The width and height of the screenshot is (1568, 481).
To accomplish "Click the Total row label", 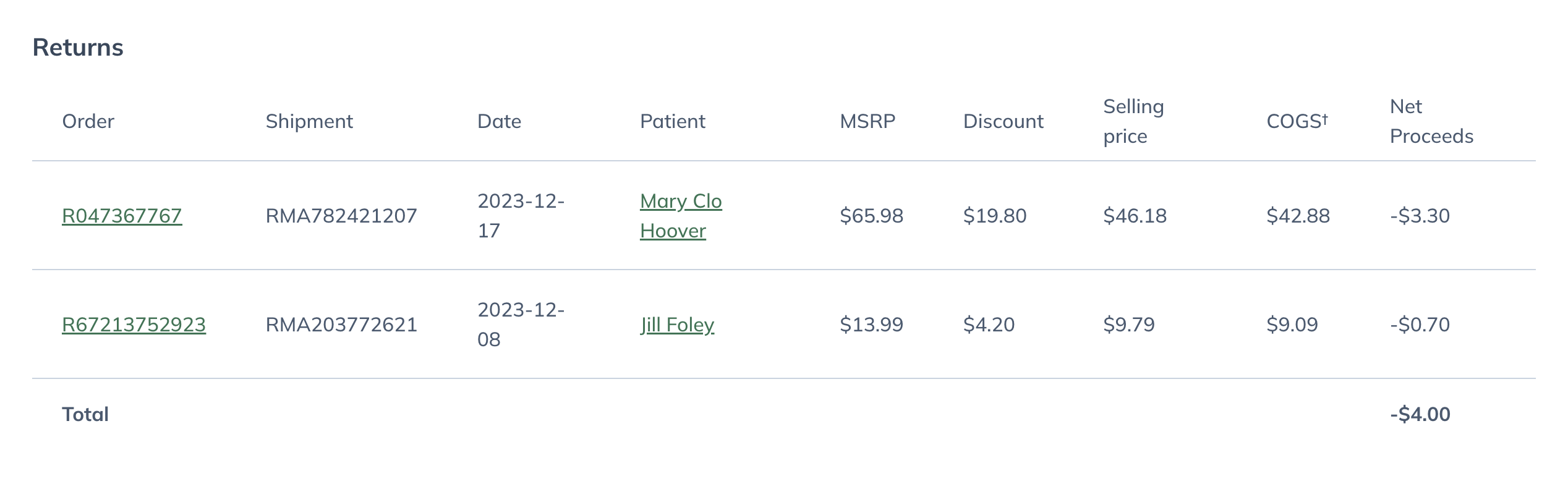I will point(85,414).
